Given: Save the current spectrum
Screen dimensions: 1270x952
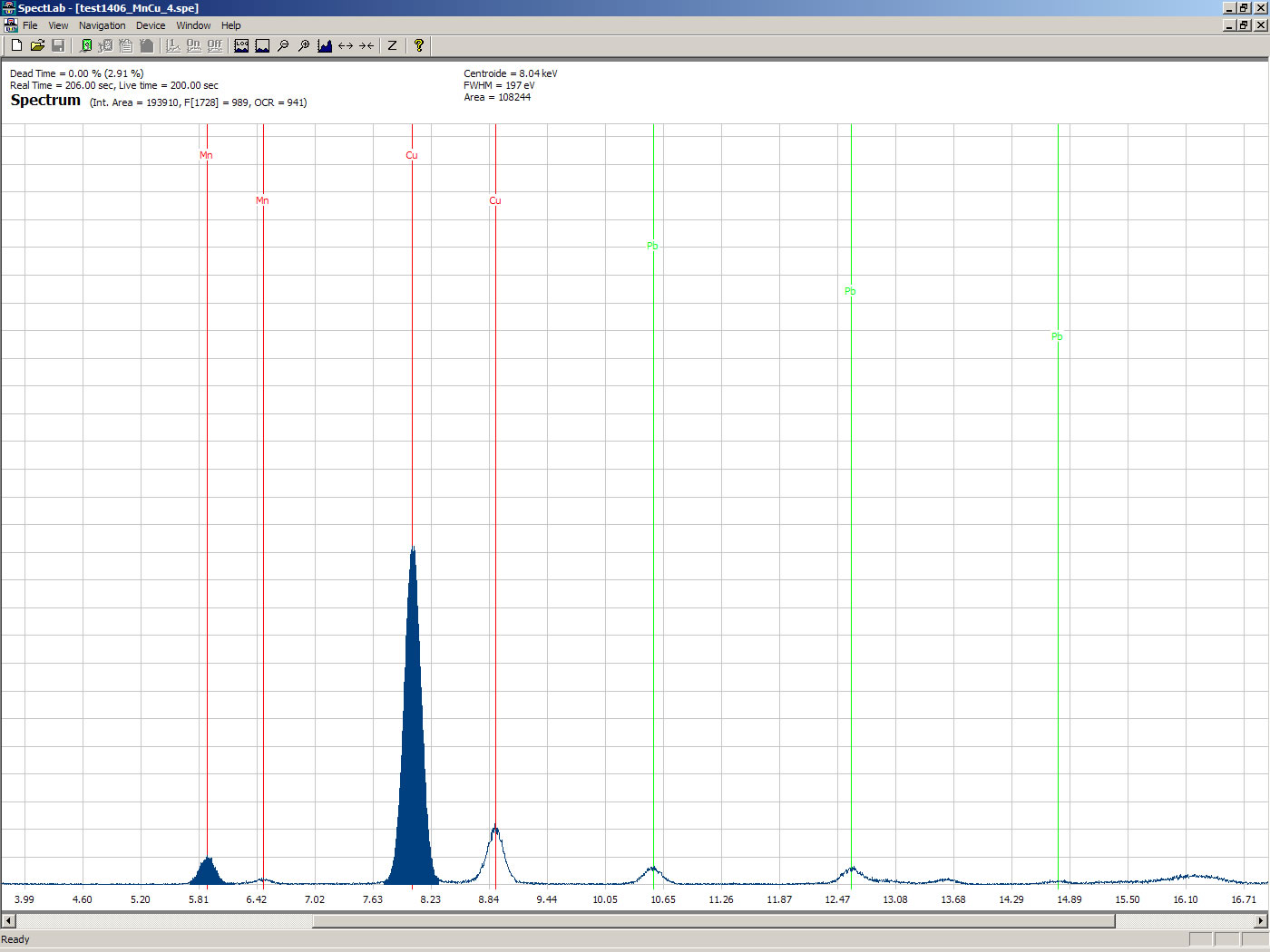Looking at the screenshot, I should [x=58, y=45].
